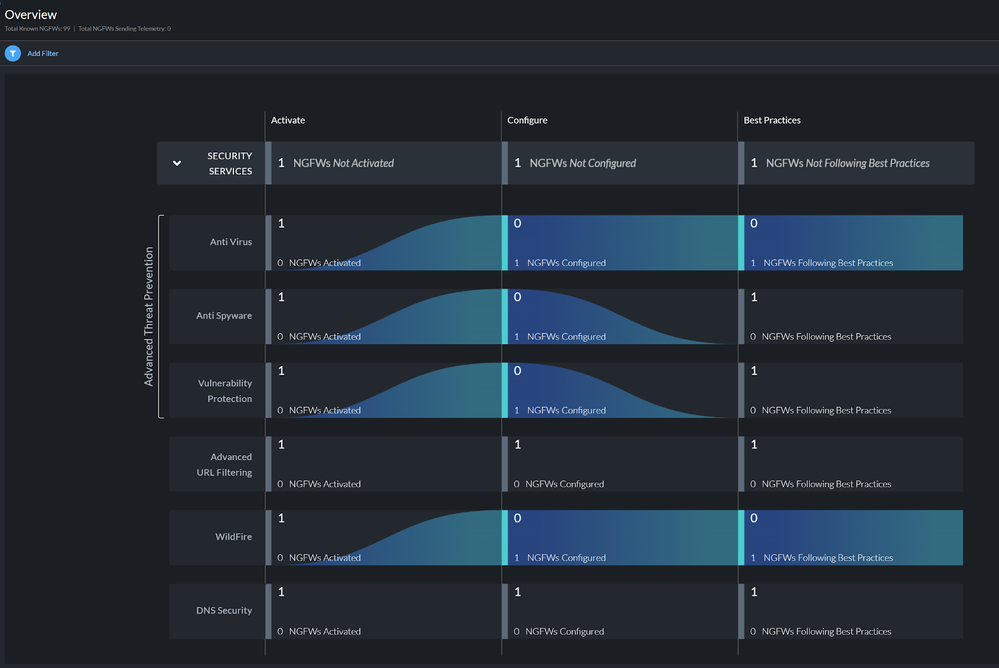
Task: Select the Anti Spyware row label
Action: [x=224, y=316]
